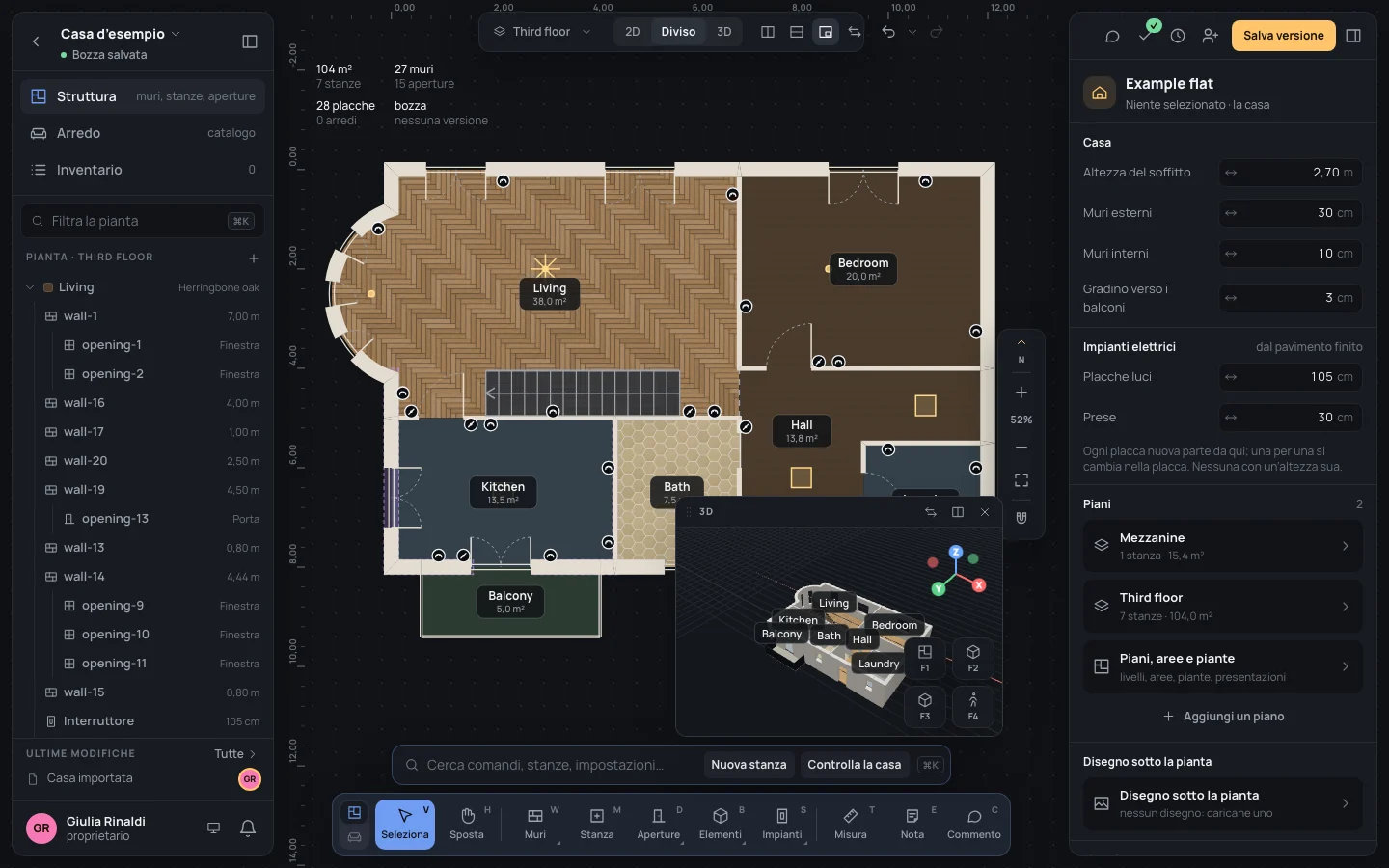Open Disegno sotto la pianta section
The width and height of the screenshot is (1389, 868).
coord(1223,803)
